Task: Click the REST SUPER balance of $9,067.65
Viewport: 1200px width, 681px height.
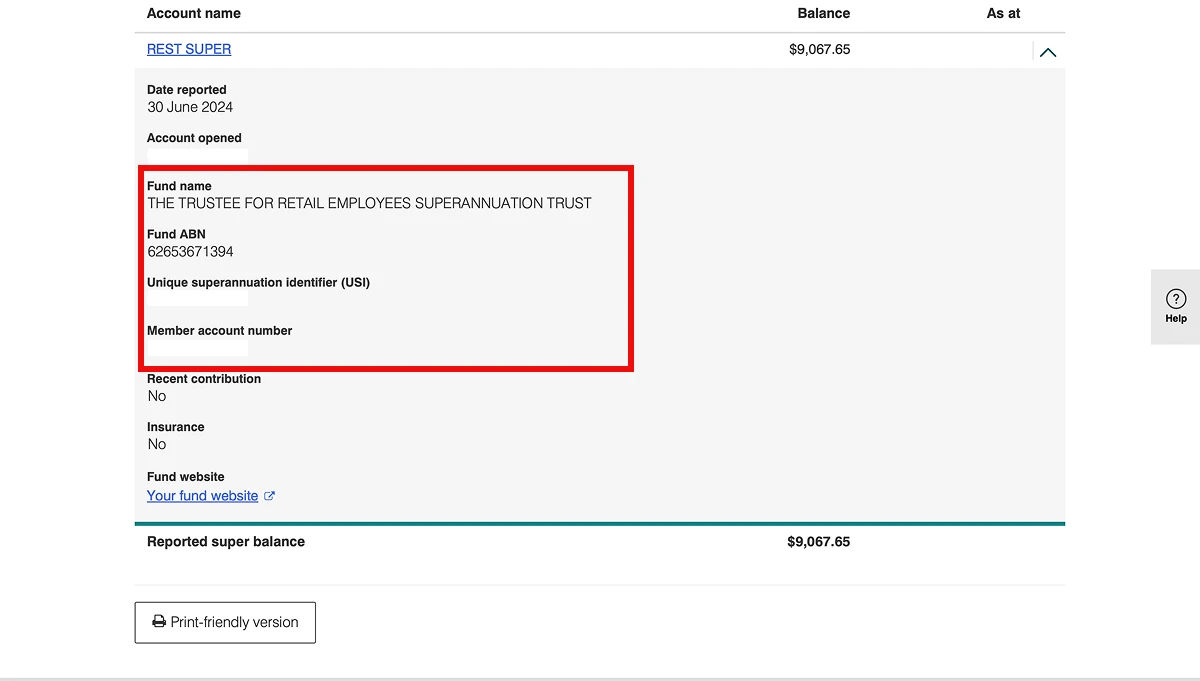Action: coord(819,49)
